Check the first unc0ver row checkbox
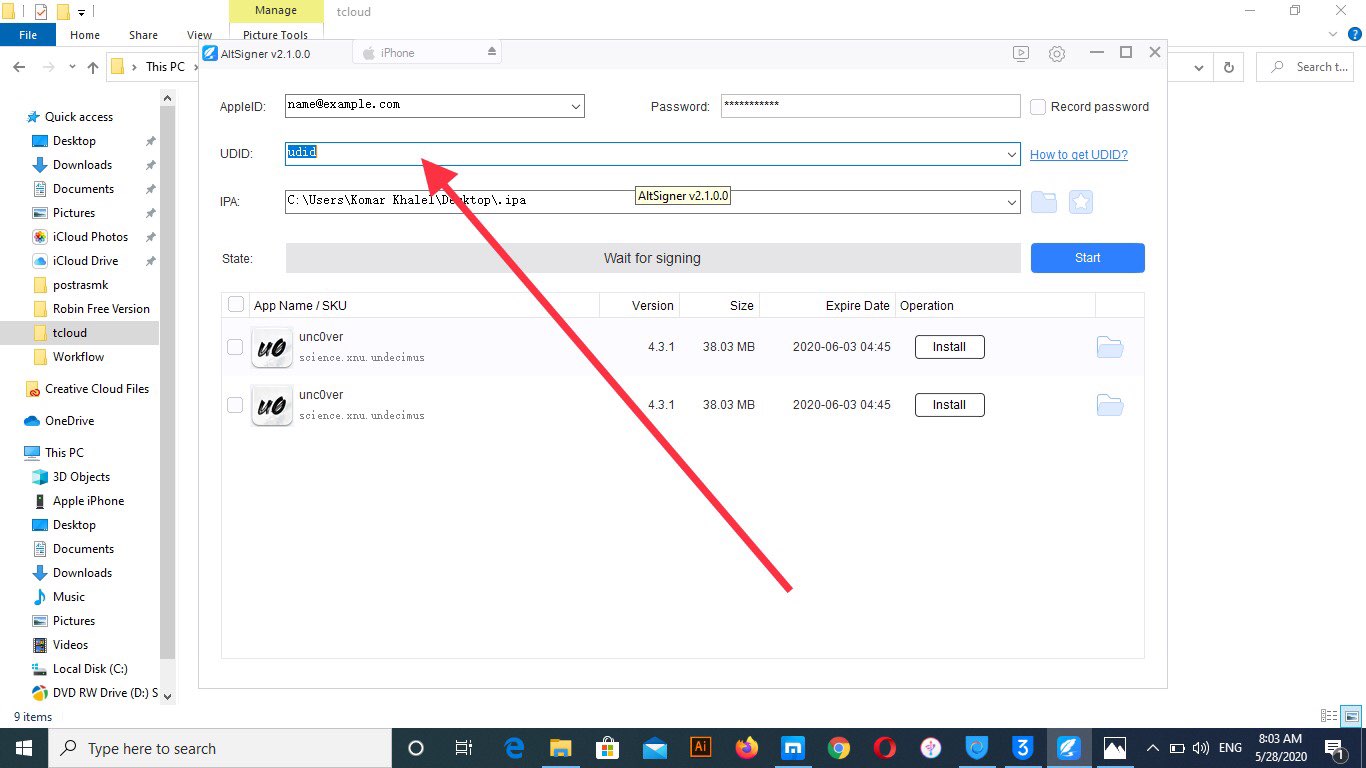This screenshot has height=768, width=1366. pyautogui.click(x=234, y=347)
